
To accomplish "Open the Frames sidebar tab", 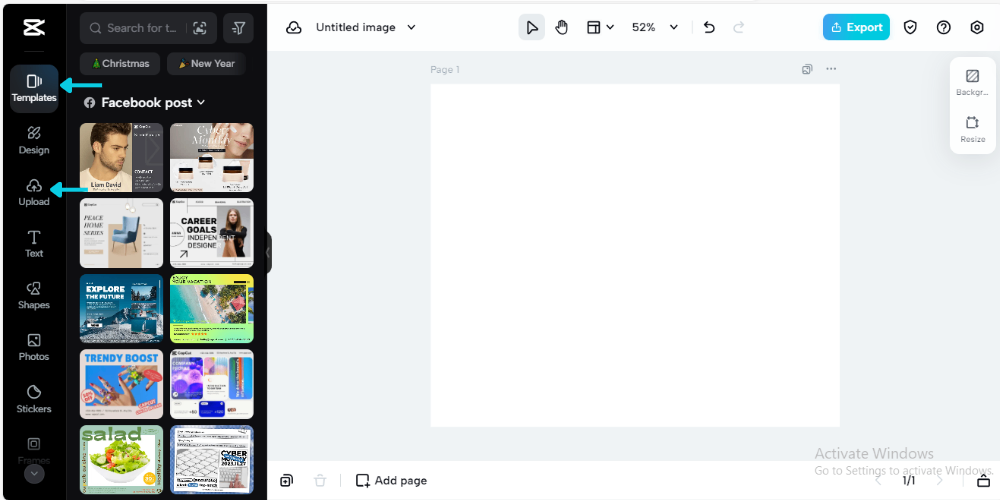I will point(34,450).
